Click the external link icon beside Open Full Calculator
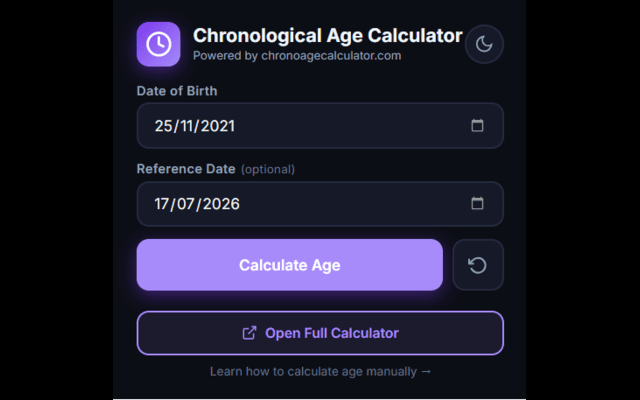Image resolution: width=640 pixels, height=400 pixels. (249, 333)
